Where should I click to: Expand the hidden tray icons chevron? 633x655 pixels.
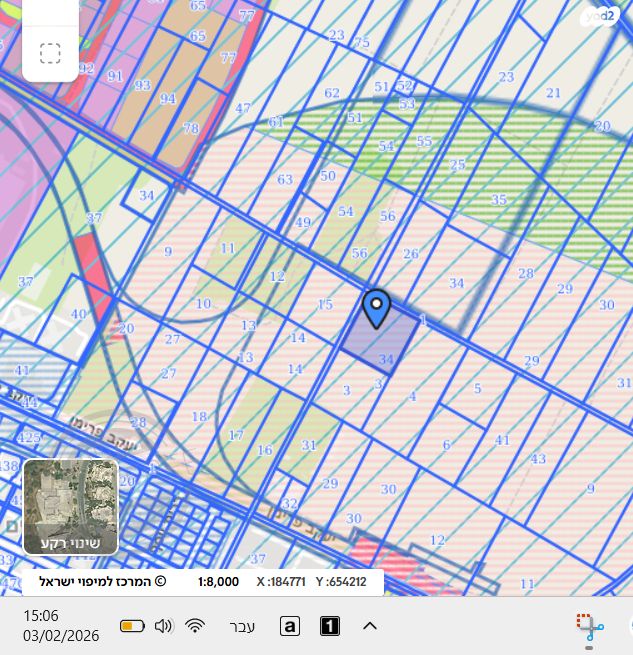(x=369, y=626)
